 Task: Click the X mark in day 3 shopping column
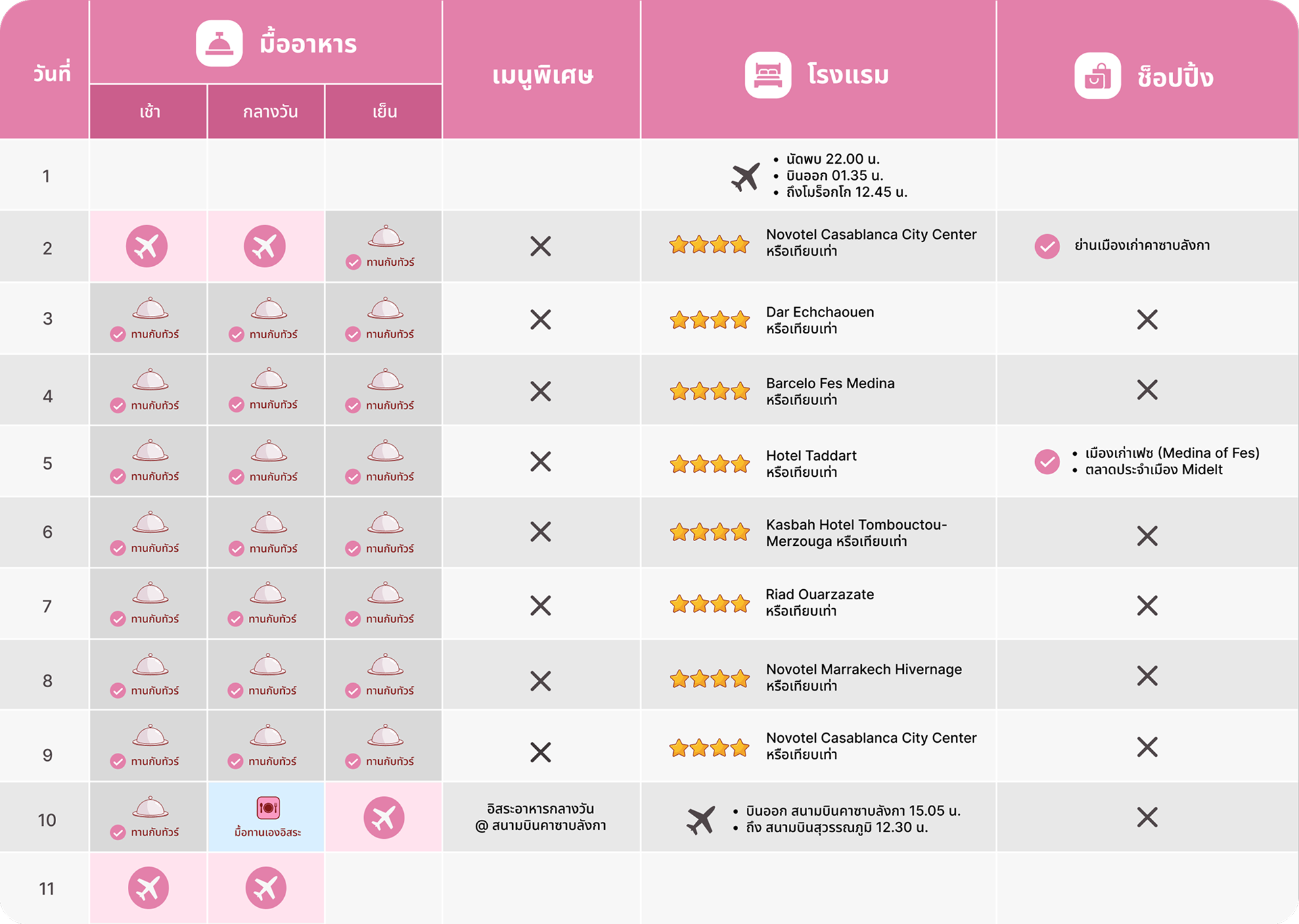1147,319
